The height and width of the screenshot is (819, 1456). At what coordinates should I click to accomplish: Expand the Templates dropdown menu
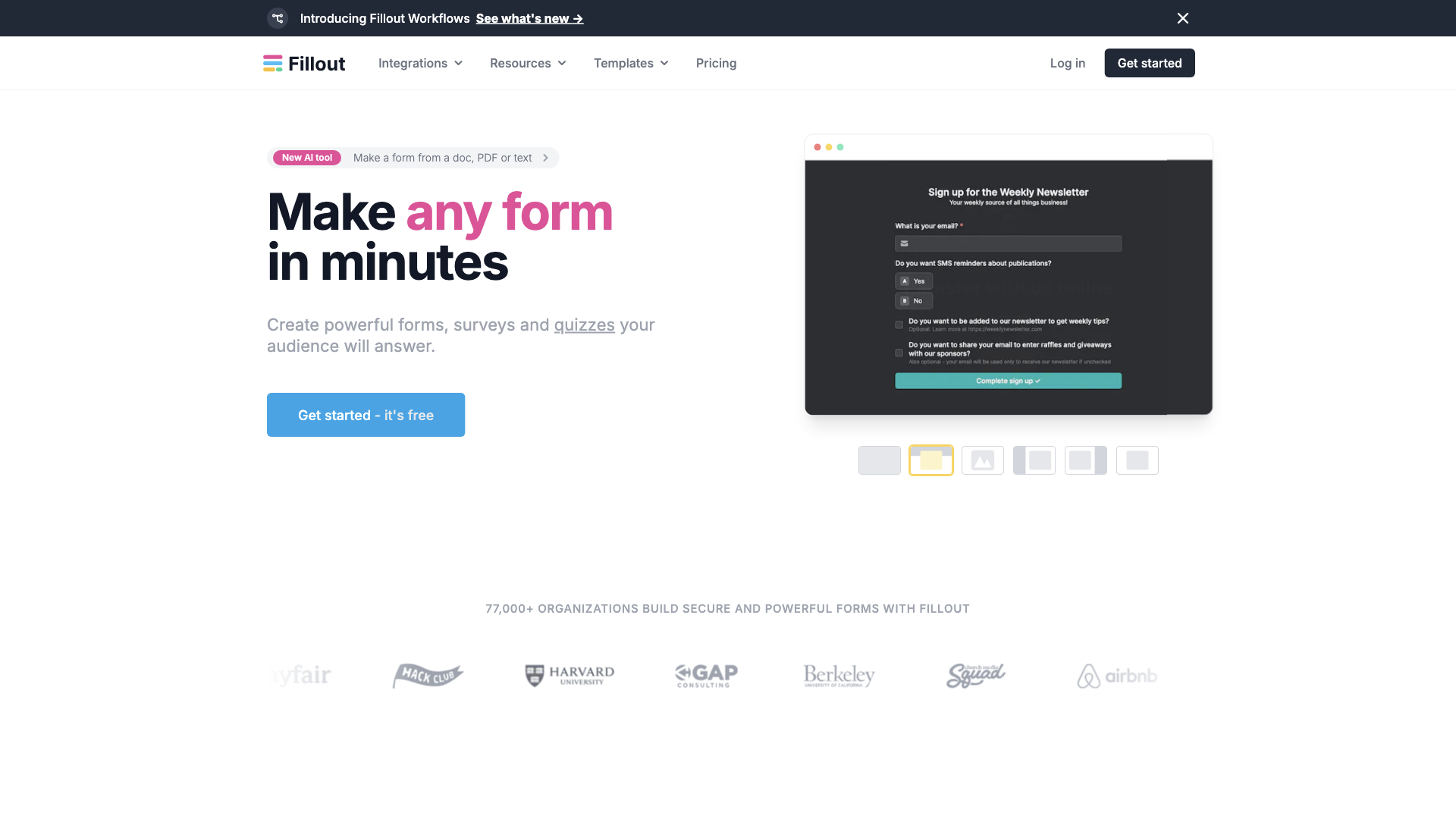632,63
